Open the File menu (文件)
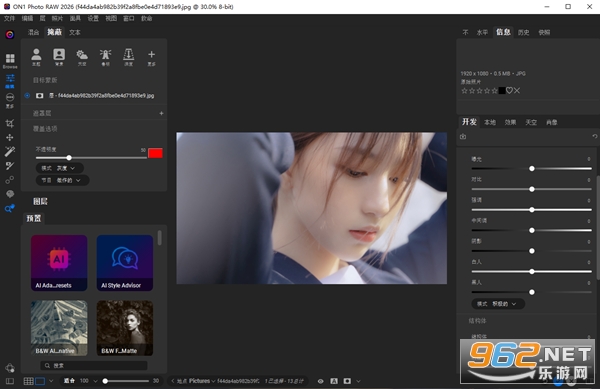This screenshot has width=600, height=389. pos(9,18)
